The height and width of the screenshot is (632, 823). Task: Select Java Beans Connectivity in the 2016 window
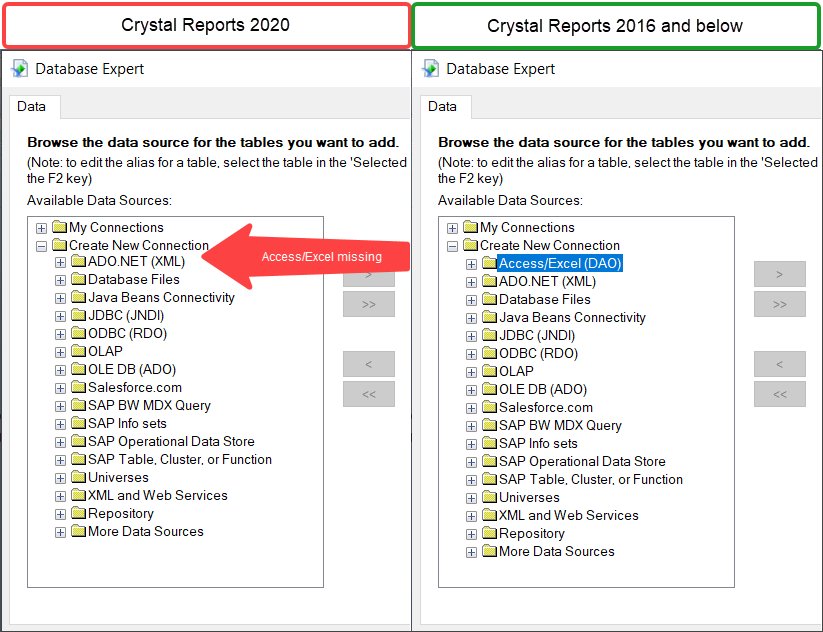click(x=572, y=318)
